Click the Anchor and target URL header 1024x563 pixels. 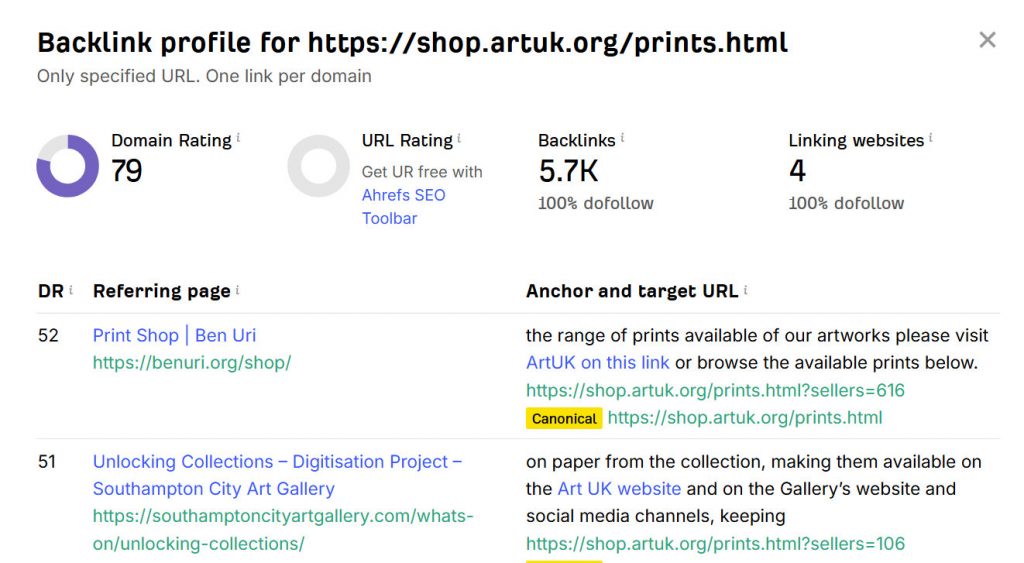[x=632, y=291]
